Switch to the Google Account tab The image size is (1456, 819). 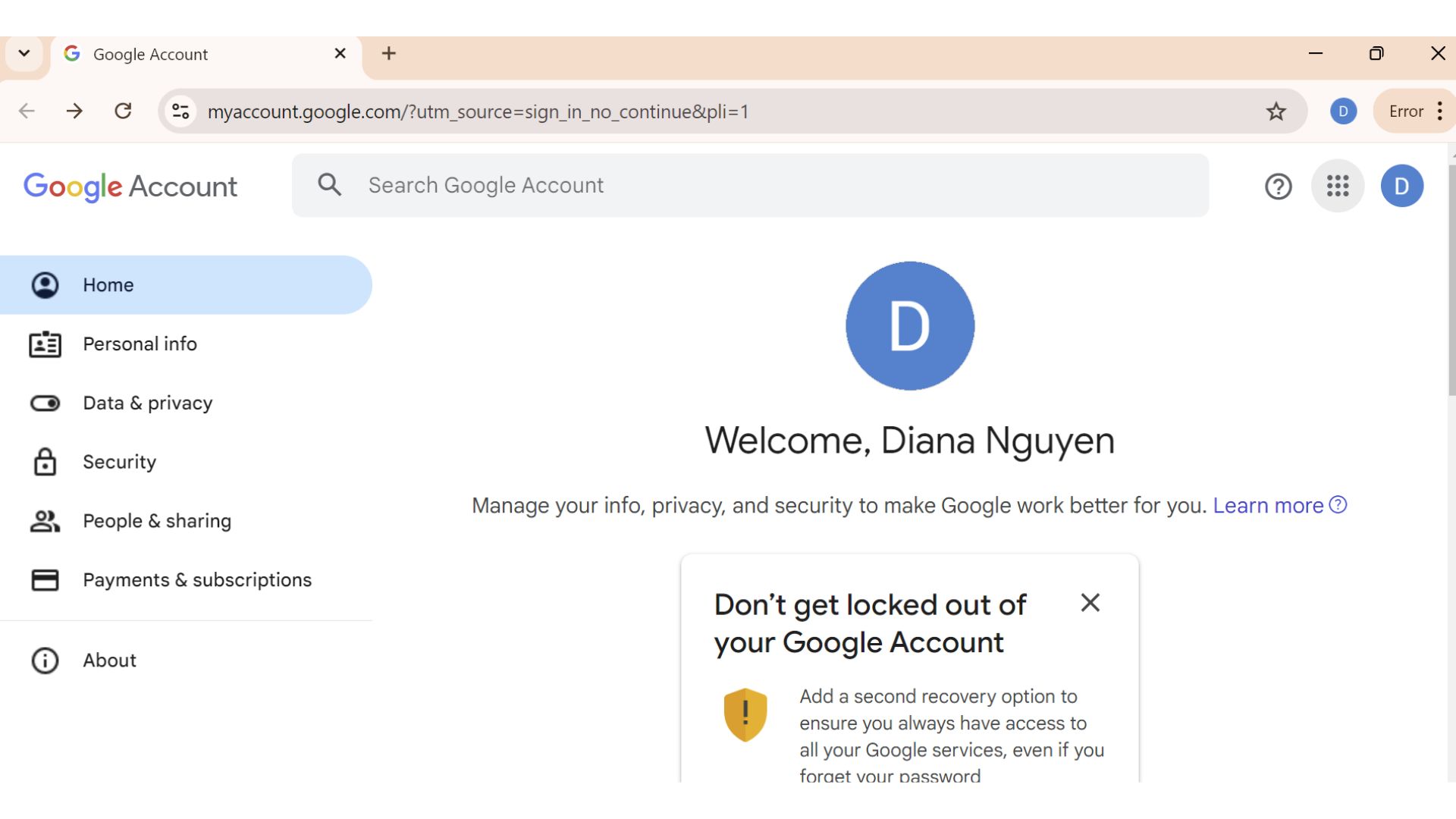click(x=205, y=55)
